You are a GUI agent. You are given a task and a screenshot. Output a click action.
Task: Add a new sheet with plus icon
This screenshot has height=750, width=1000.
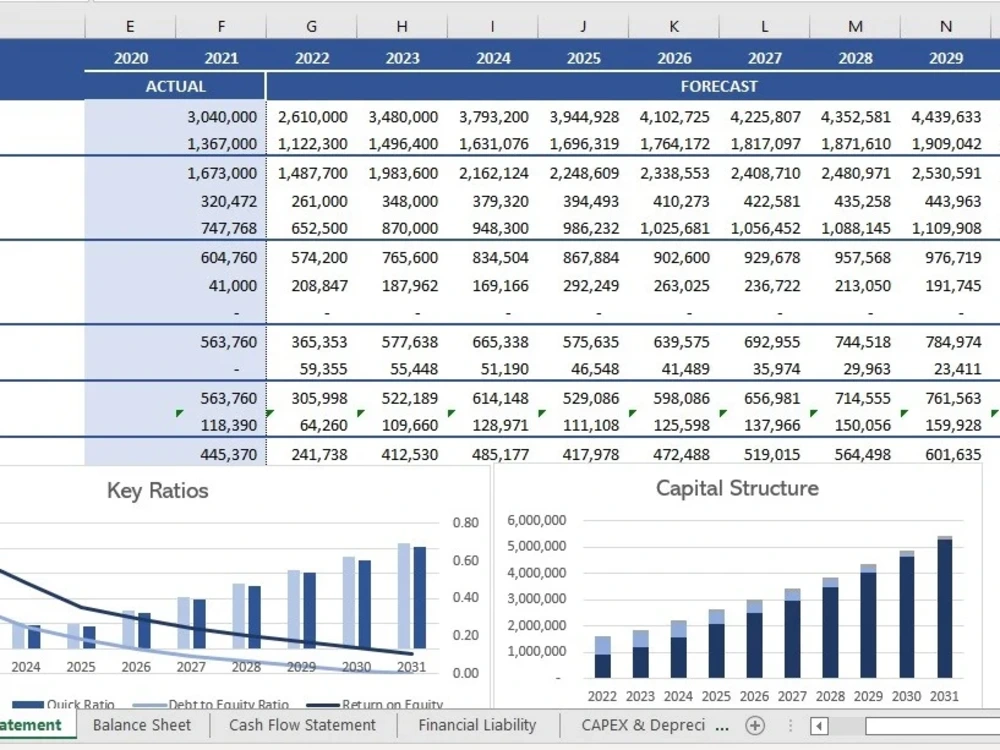pos(754,725)
